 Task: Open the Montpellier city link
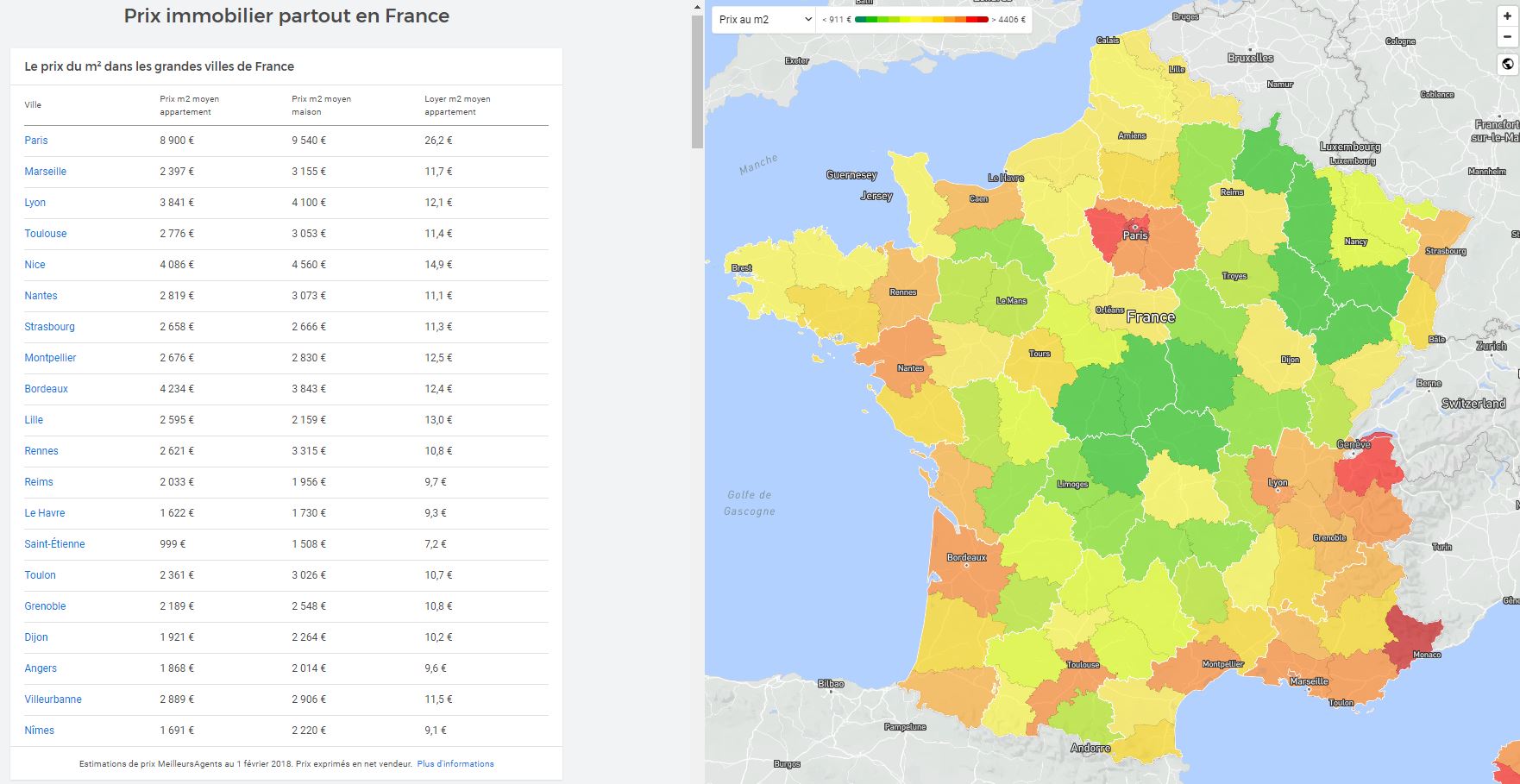point(51,358)
